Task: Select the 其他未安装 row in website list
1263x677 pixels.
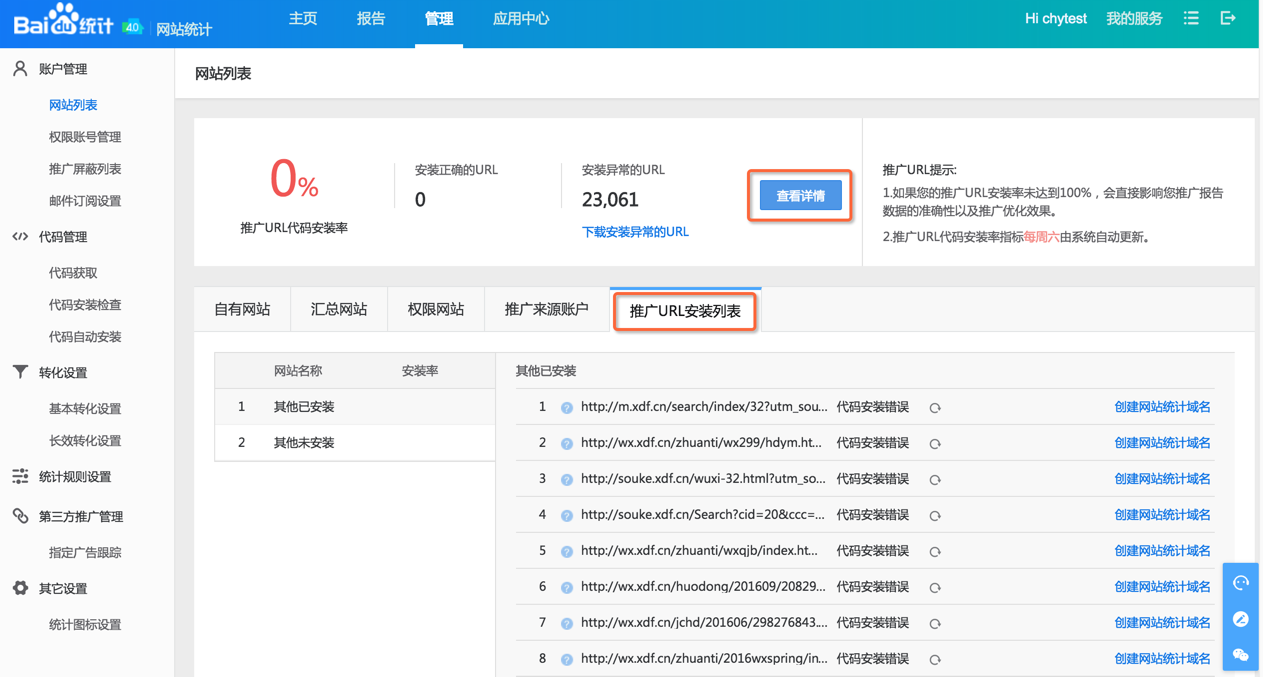Action: [304, 443]
